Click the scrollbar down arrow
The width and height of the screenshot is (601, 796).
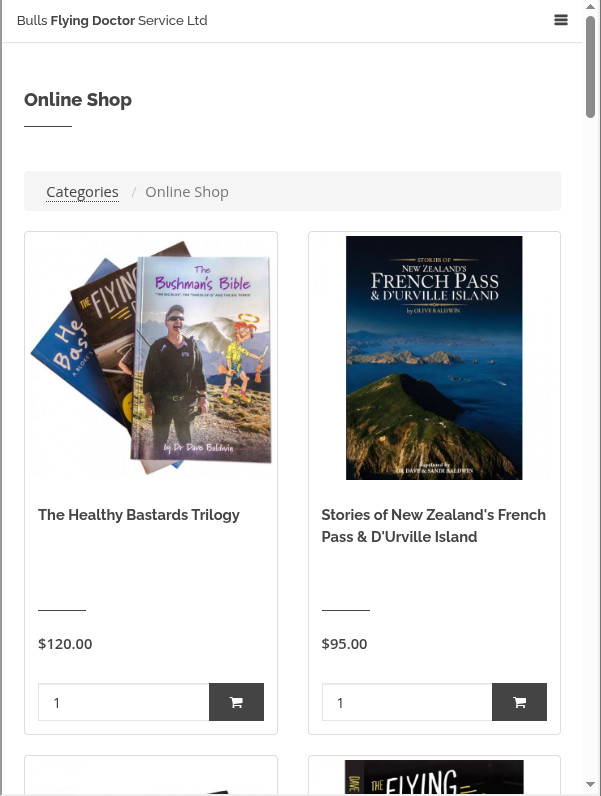pyautogui.click(x=590, y=785)
